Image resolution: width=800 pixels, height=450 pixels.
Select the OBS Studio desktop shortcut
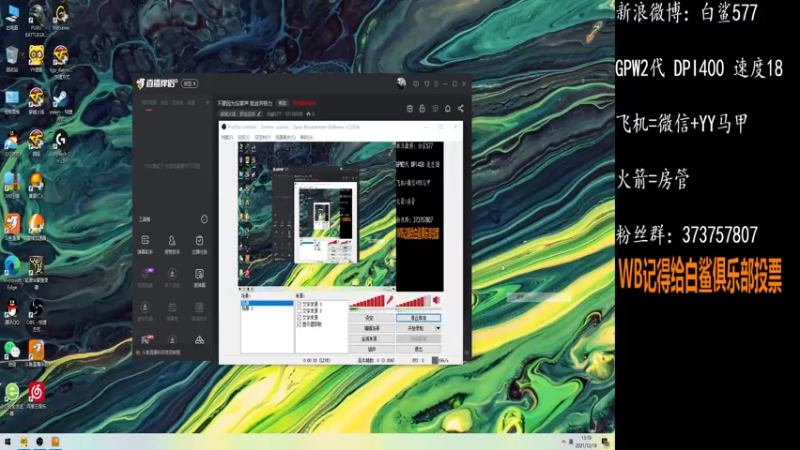(x=36, y=313)
